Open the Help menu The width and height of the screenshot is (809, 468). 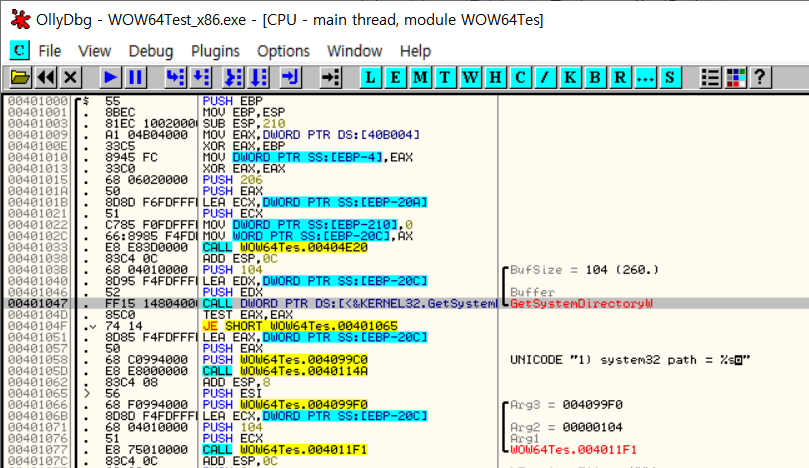click(x=415, y=51)
